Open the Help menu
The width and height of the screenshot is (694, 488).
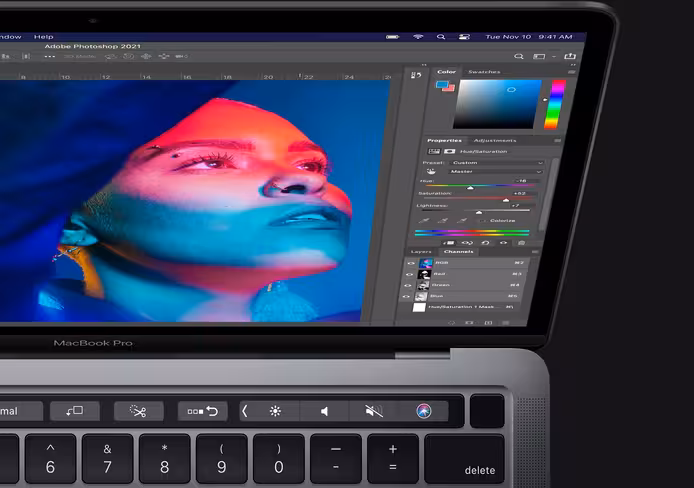pos(43,37)
